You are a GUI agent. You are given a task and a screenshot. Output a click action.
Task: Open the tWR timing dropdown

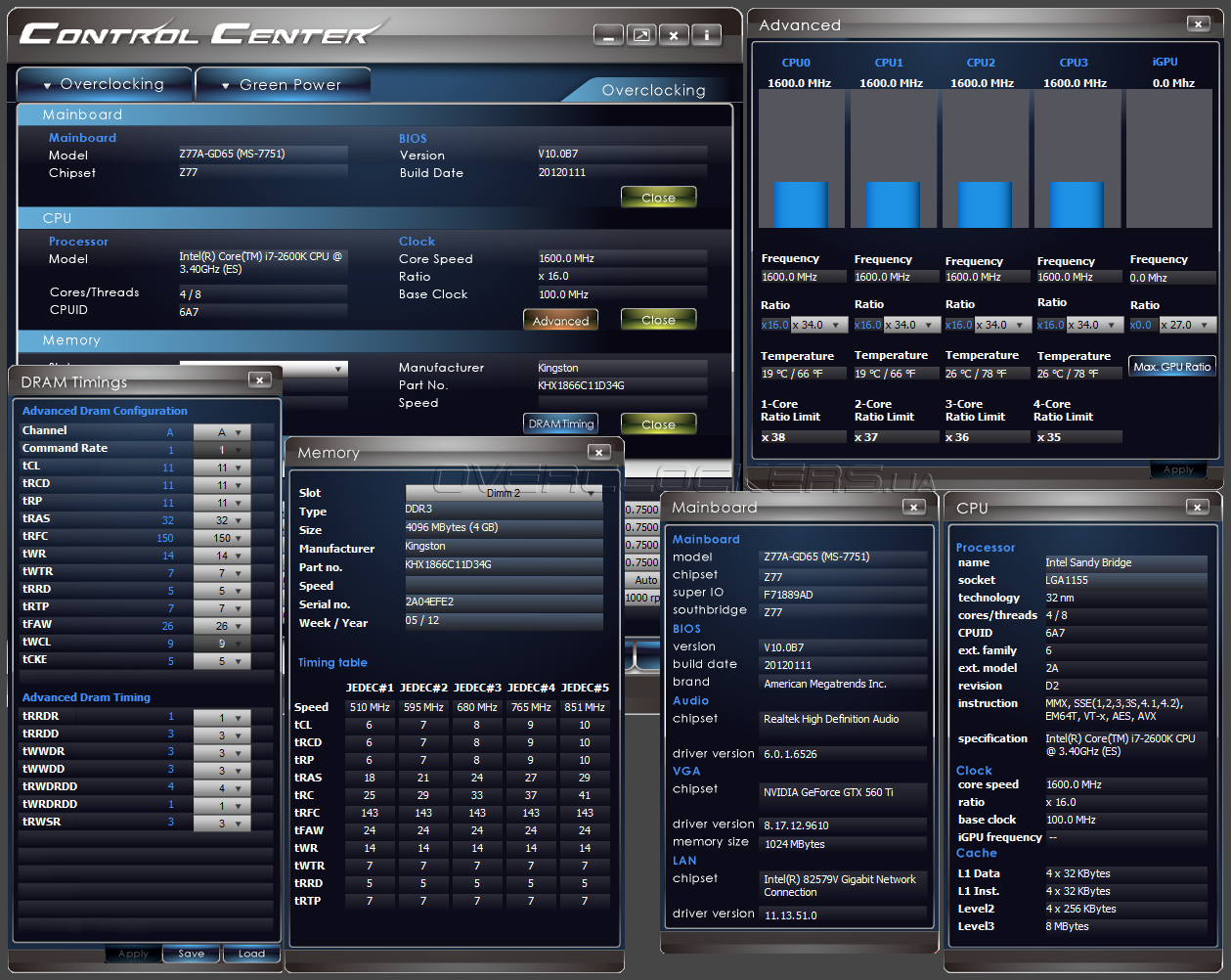(222, 556)
